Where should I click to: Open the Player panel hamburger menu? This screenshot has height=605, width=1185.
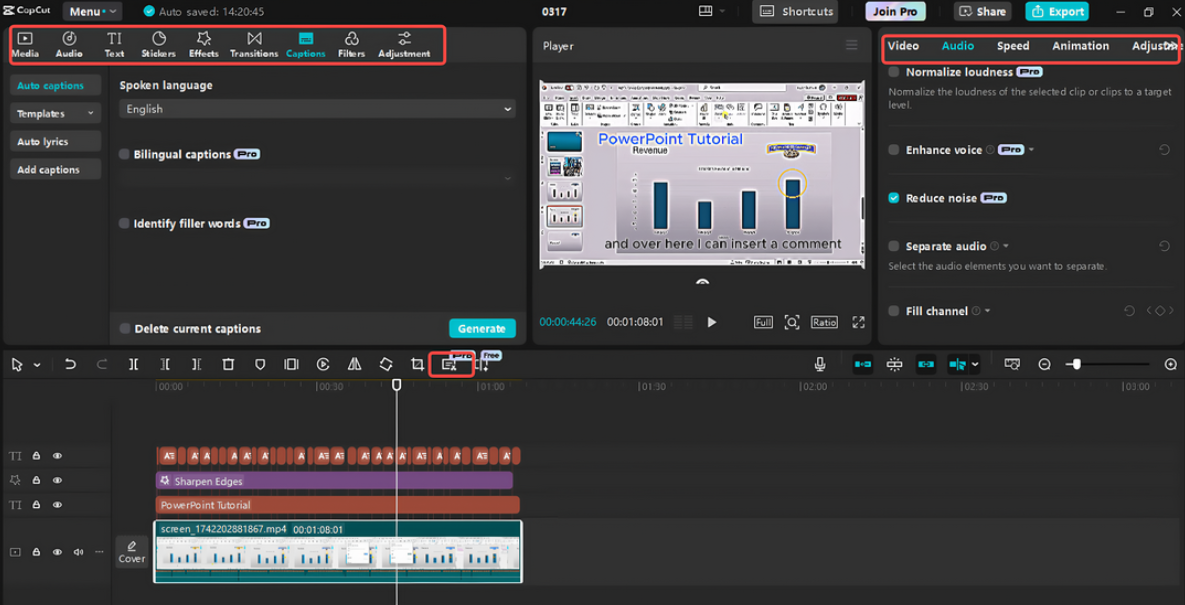point(852,46)
